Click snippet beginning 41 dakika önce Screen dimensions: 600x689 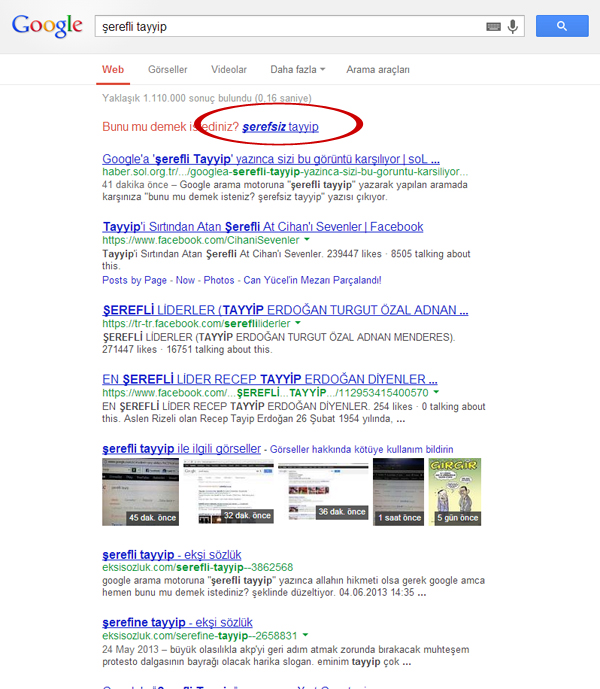click(285, 191)
